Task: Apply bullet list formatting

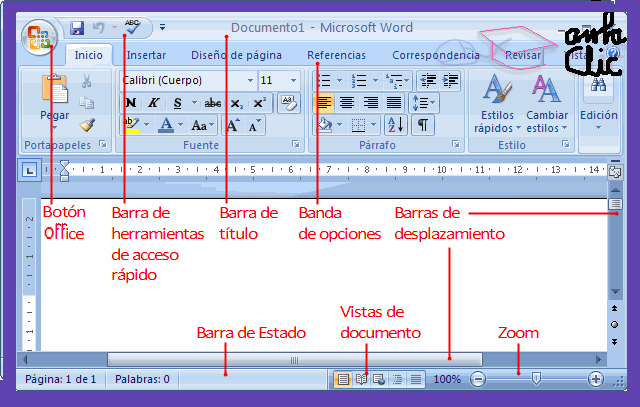Action: [x=324, y=80]
